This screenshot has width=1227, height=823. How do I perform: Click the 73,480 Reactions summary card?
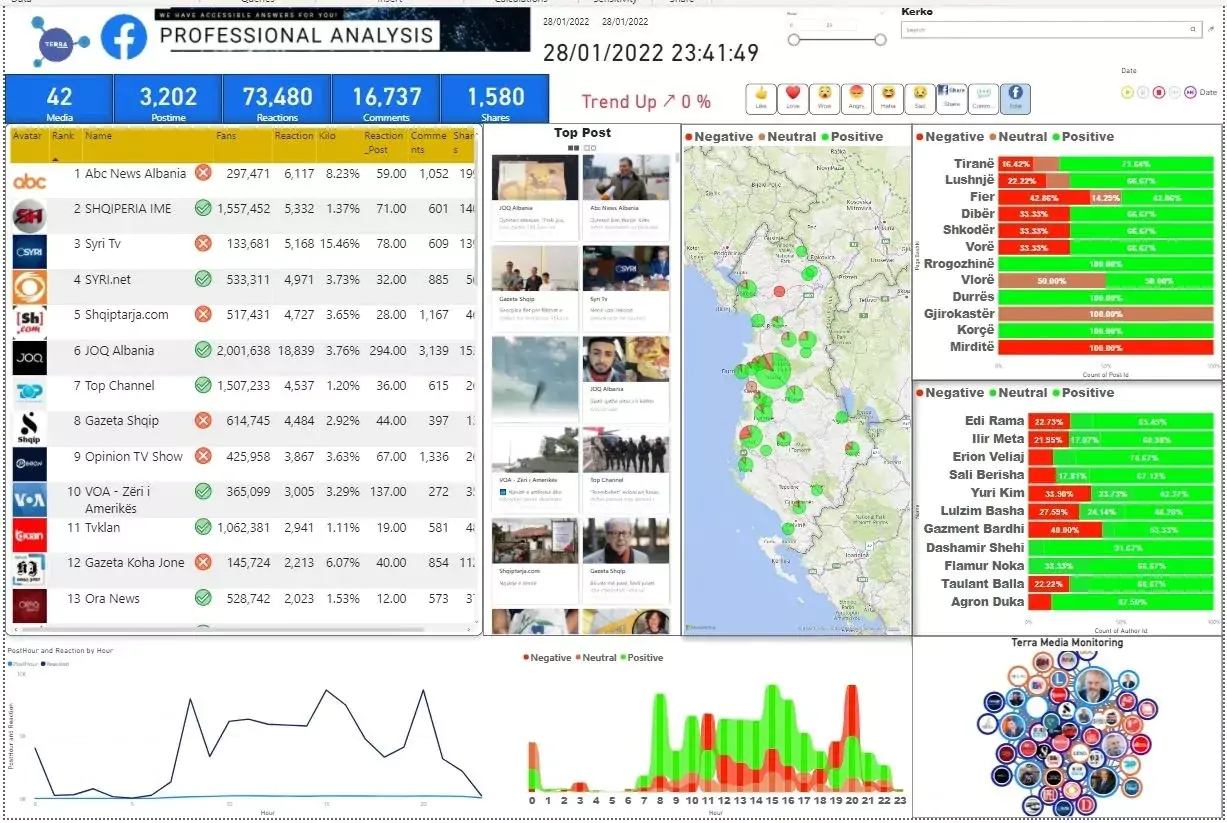(277, 99)
